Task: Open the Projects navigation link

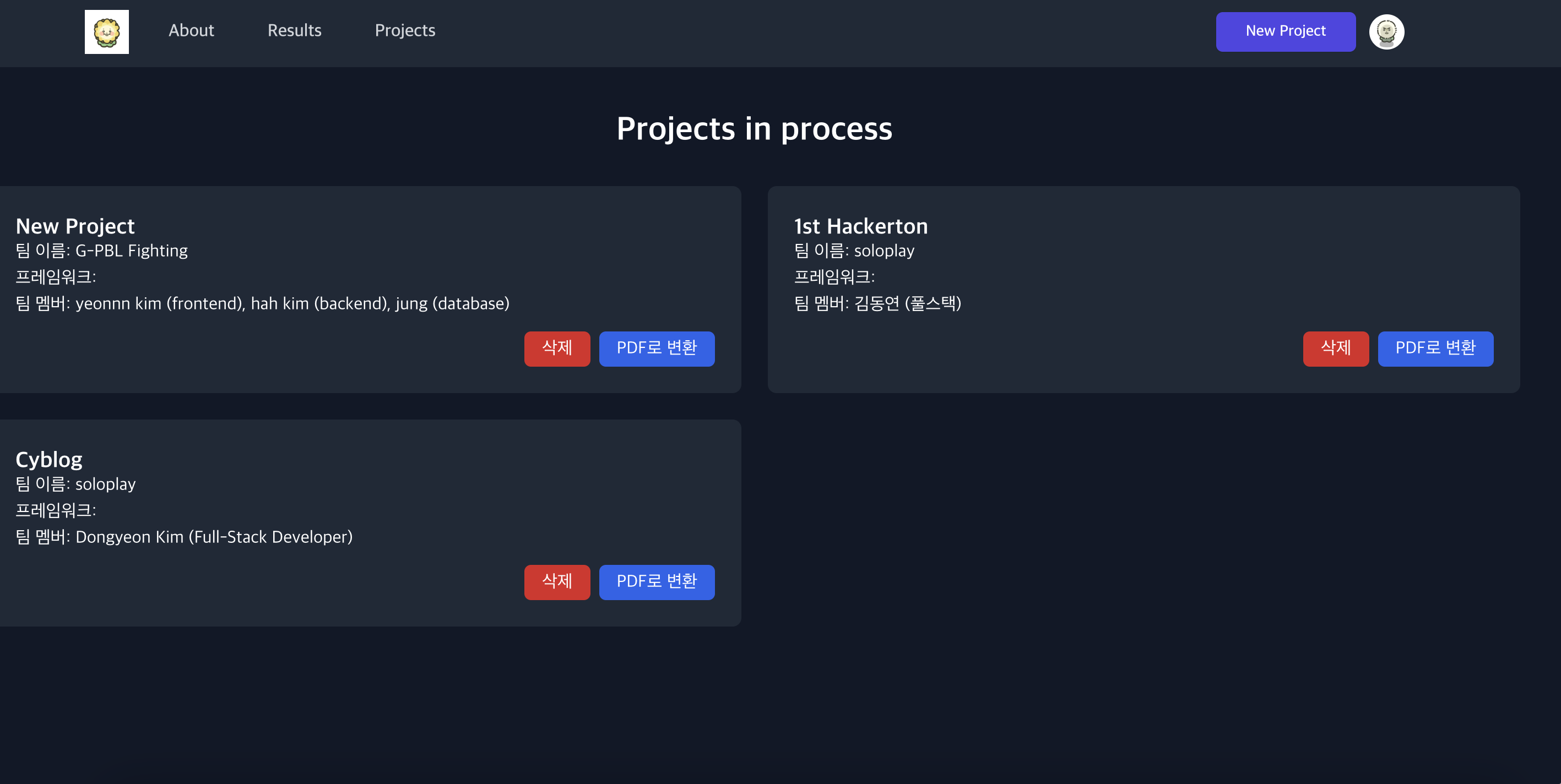Action: (405, 30)
